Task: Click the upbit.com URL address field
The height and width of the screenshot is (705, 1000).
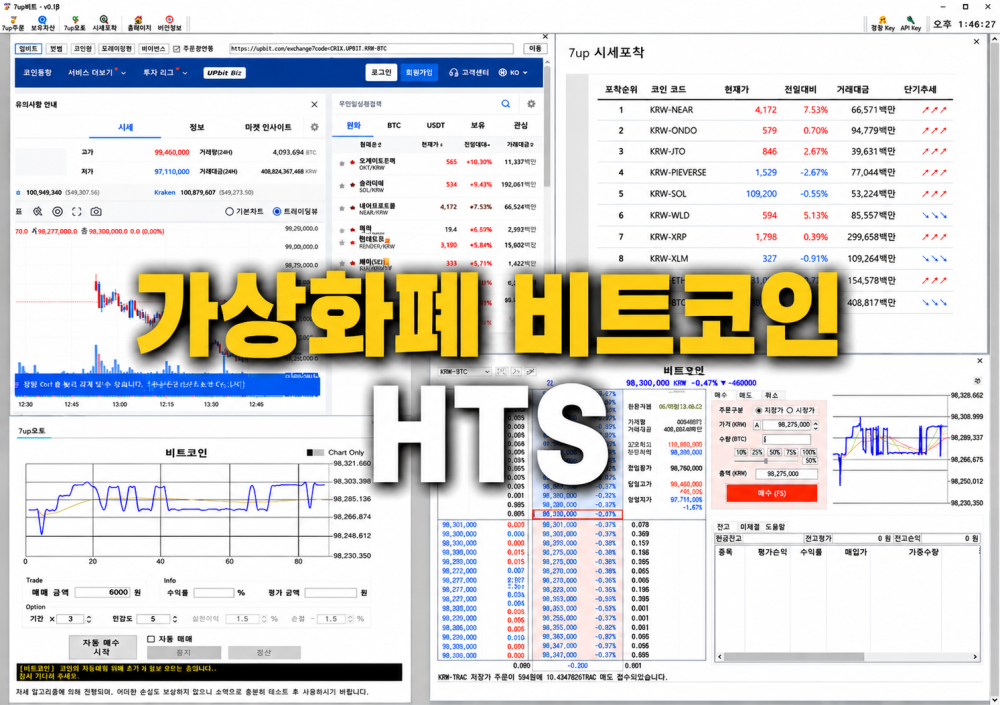Action: click(x=371, y=48)
